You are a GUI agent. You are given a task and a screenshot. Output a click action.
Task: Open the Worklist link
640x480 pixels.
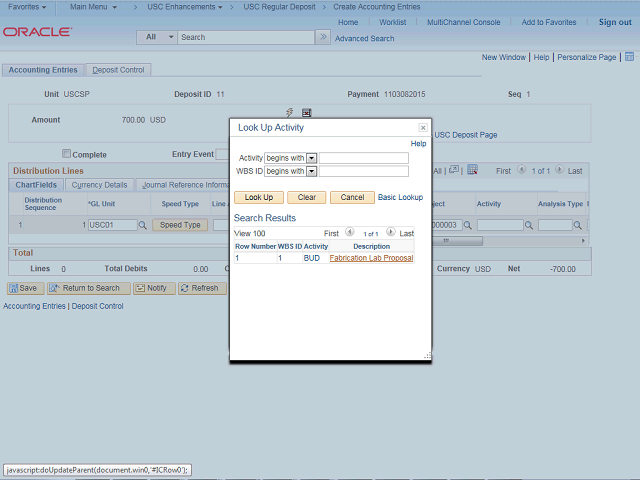(392, 22)
